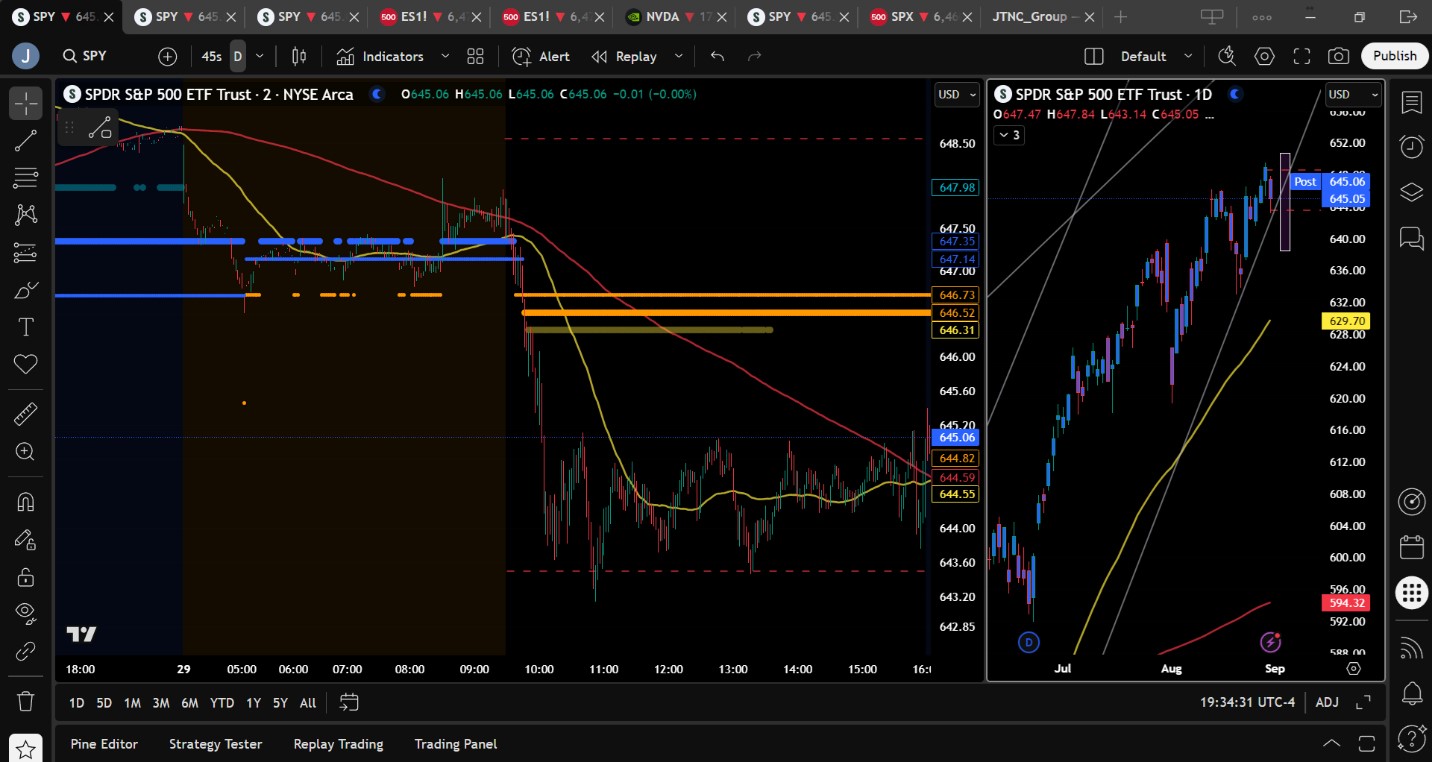The image size is (1432, 762).
Task: Open indicator templates grid
Action: click(x=475, y=57)
